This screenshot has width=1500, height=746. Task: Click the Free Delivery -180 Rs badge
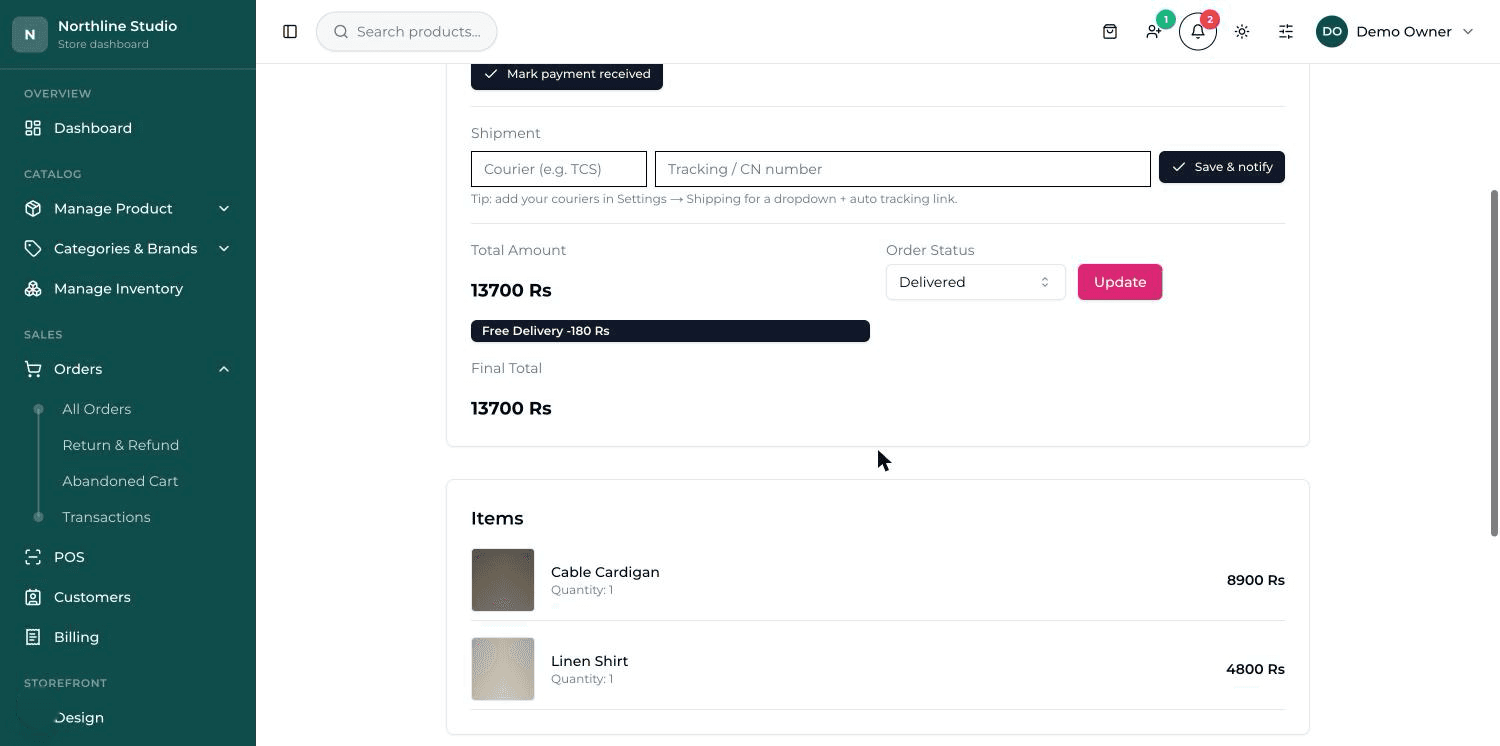point(670,331)
